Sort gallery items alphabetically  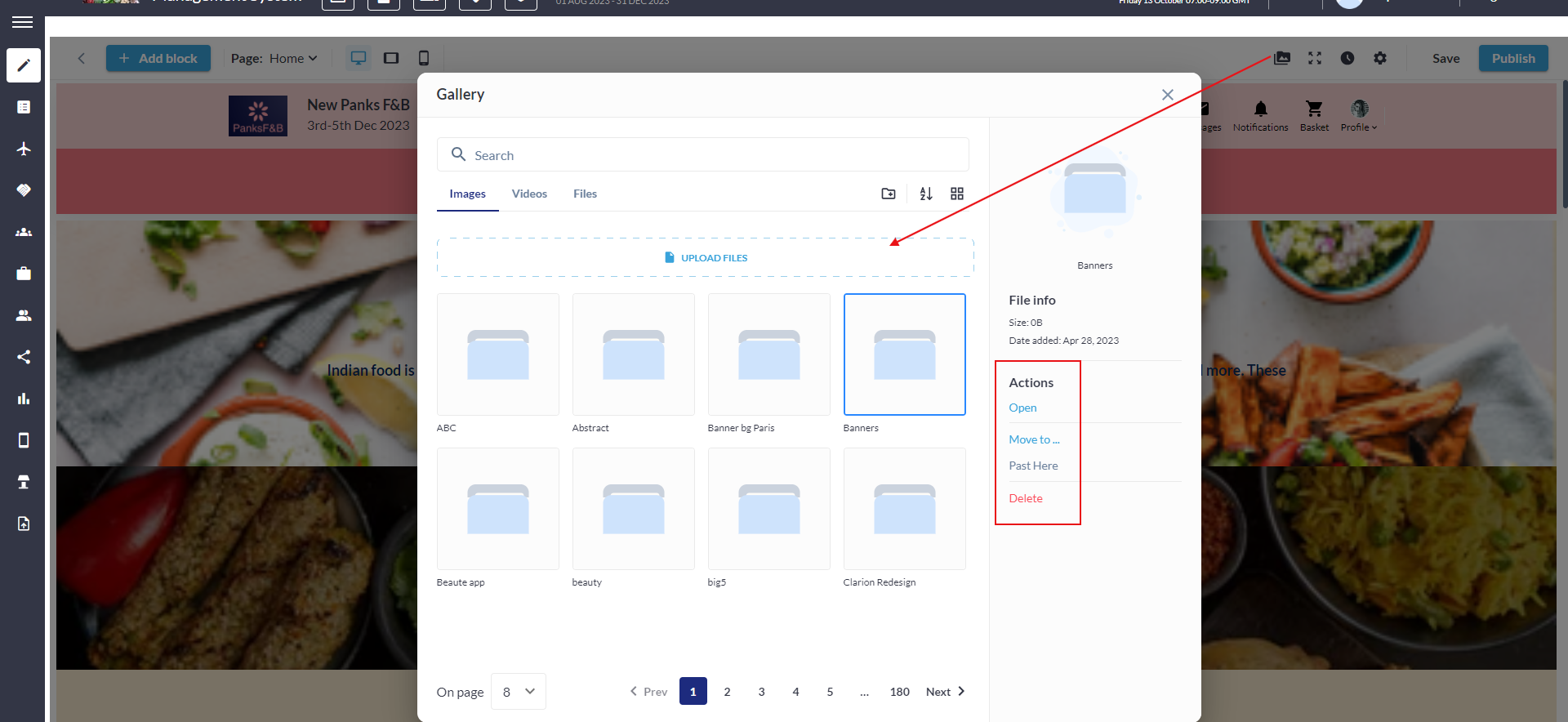pyautogui.click(x=925, y=194)
